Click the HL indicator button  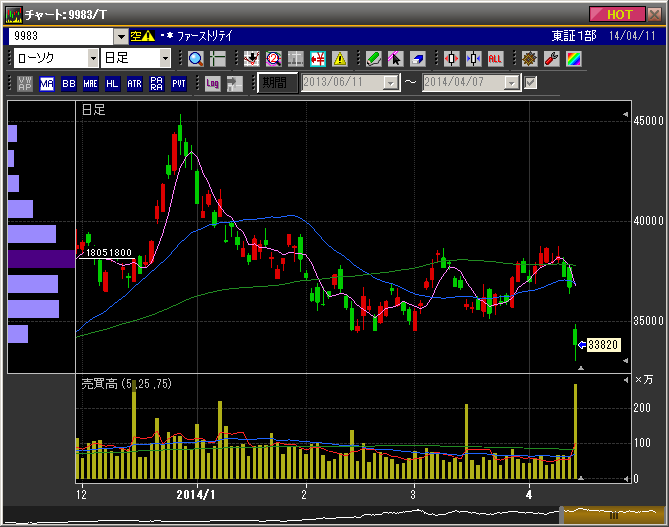point(112,83)
